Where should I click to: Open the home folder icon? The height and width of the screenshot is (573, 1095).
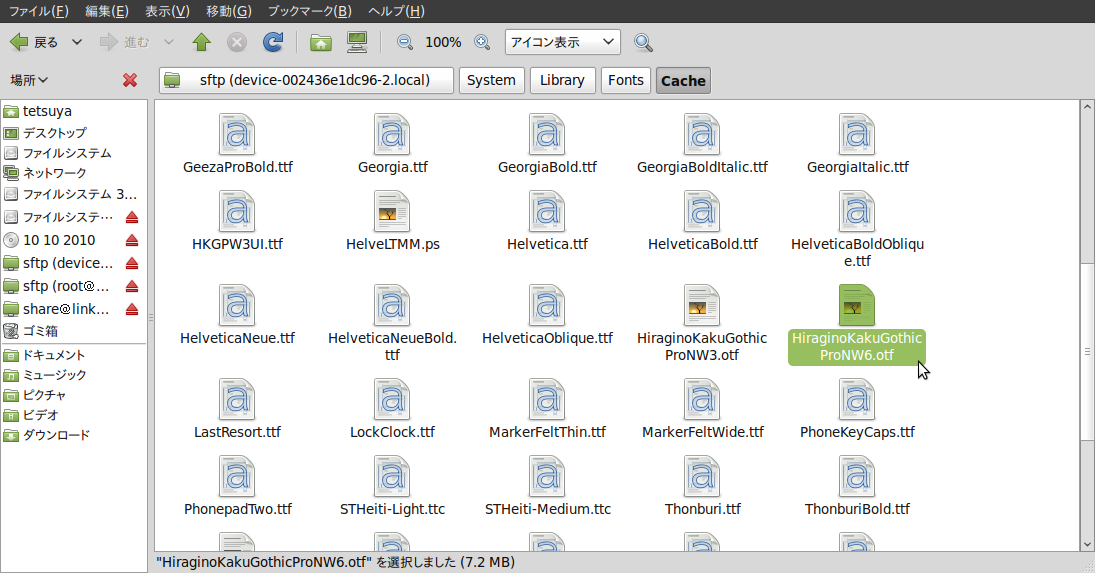[321, 43]
